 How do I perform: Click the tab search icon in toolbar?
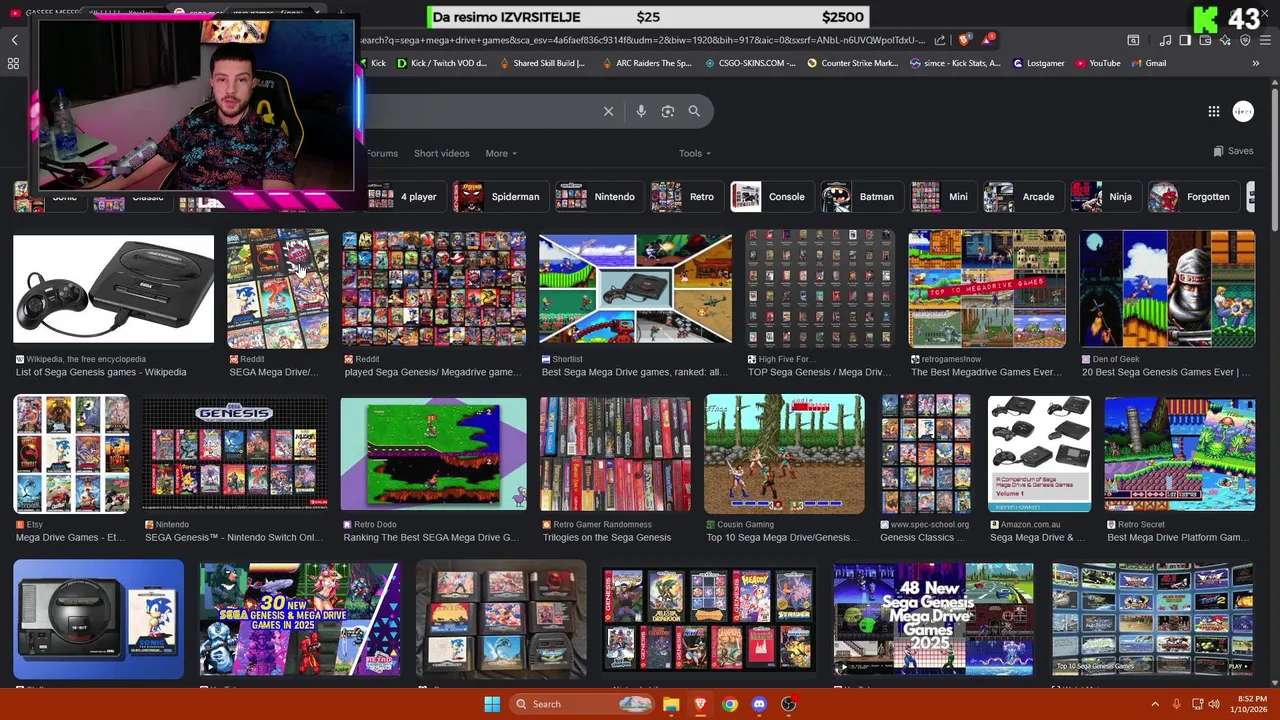pos(1133,40)
